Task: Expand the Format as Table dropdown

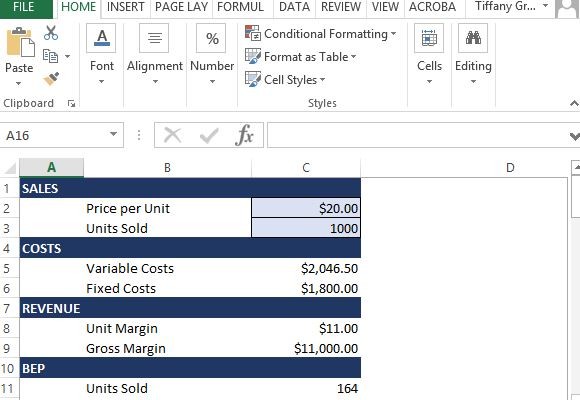Action: (x=354, y=57)
